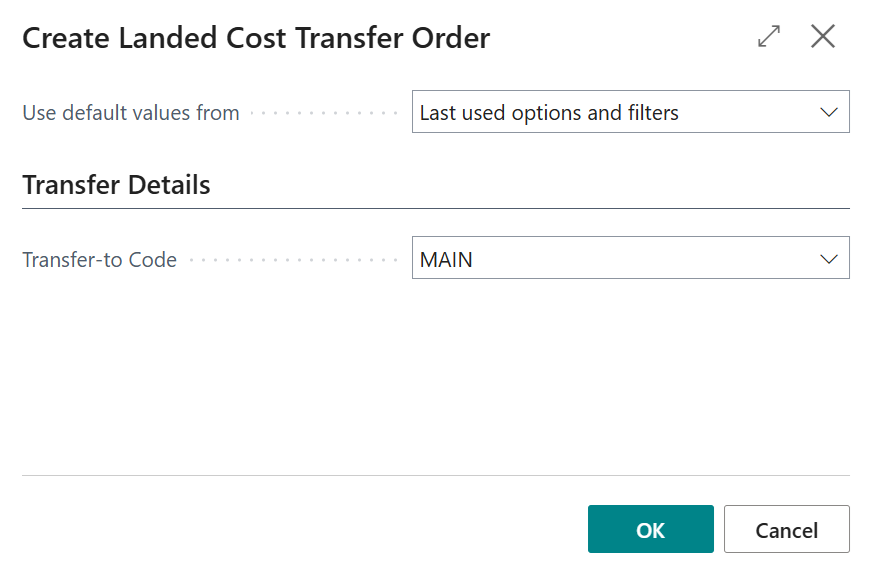Viewport: 872px width, 574px height.
Task: Click the Last used options and filters text
Action: click(549, 113)
